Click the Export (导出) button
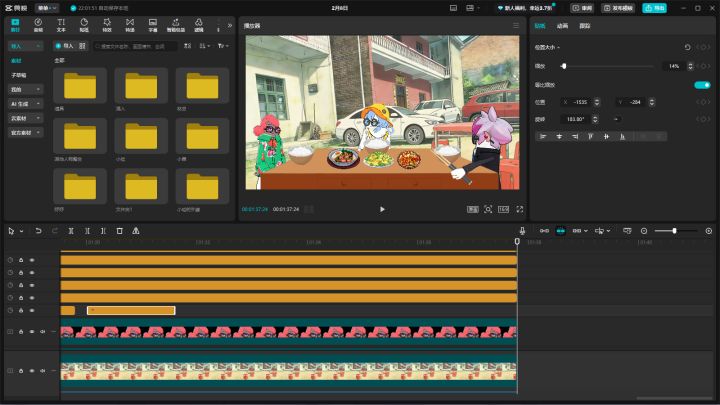 click(x=655, y=7)
